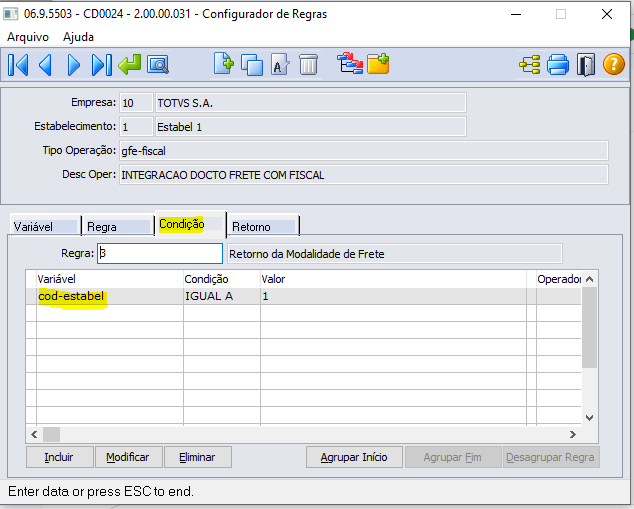This screenshot has height=509, width=634.
Task: Click the yellow folder with plus icon
Action: [x=378, y=64]
